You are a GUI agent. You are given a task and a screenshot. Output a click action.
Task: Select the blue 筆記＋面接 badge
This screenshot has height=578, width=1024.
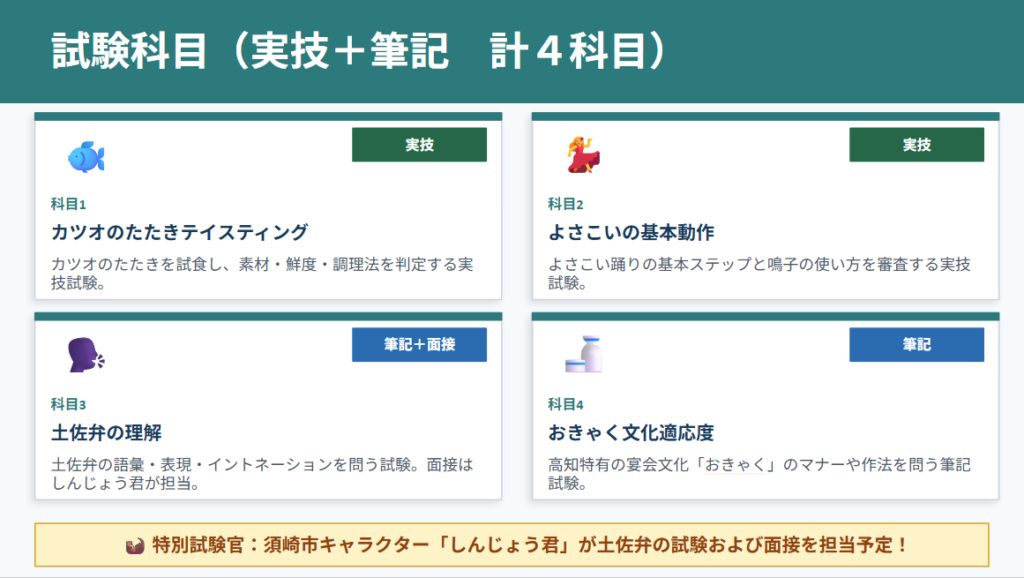(419, 345)
